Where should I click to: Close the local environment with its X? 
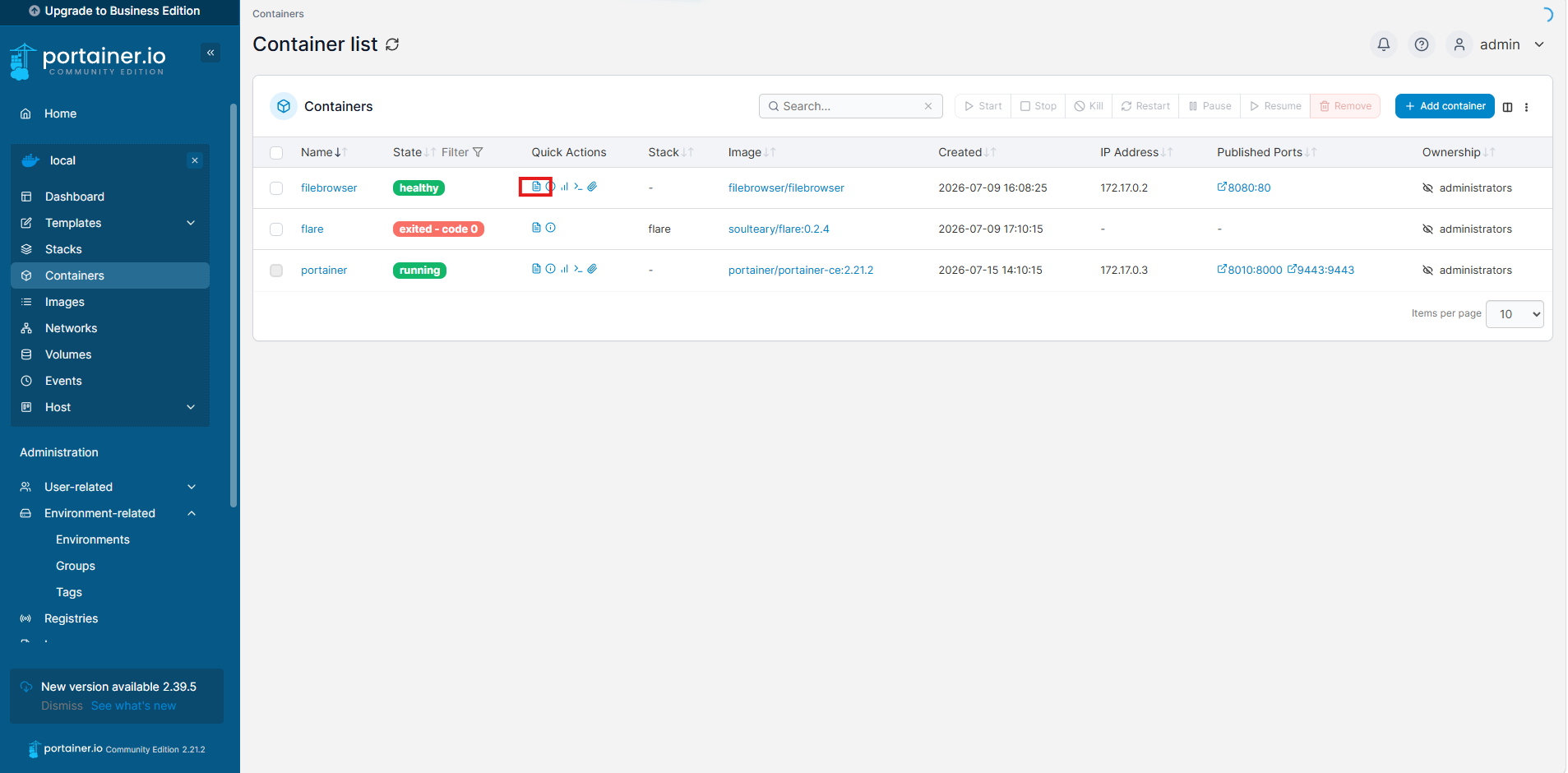[x=195, y=160]
